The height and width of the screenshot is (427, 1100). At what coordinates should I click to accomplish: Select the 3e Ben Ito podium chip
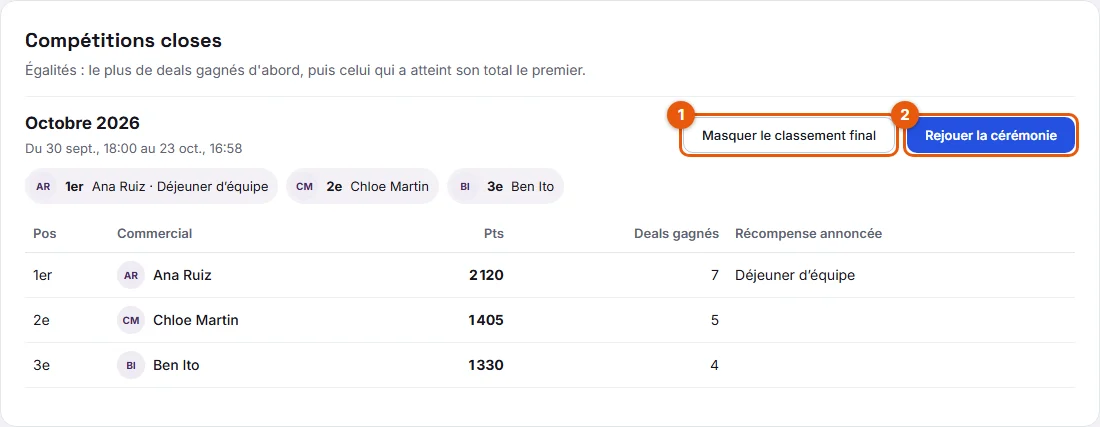(x=506, y=187)
